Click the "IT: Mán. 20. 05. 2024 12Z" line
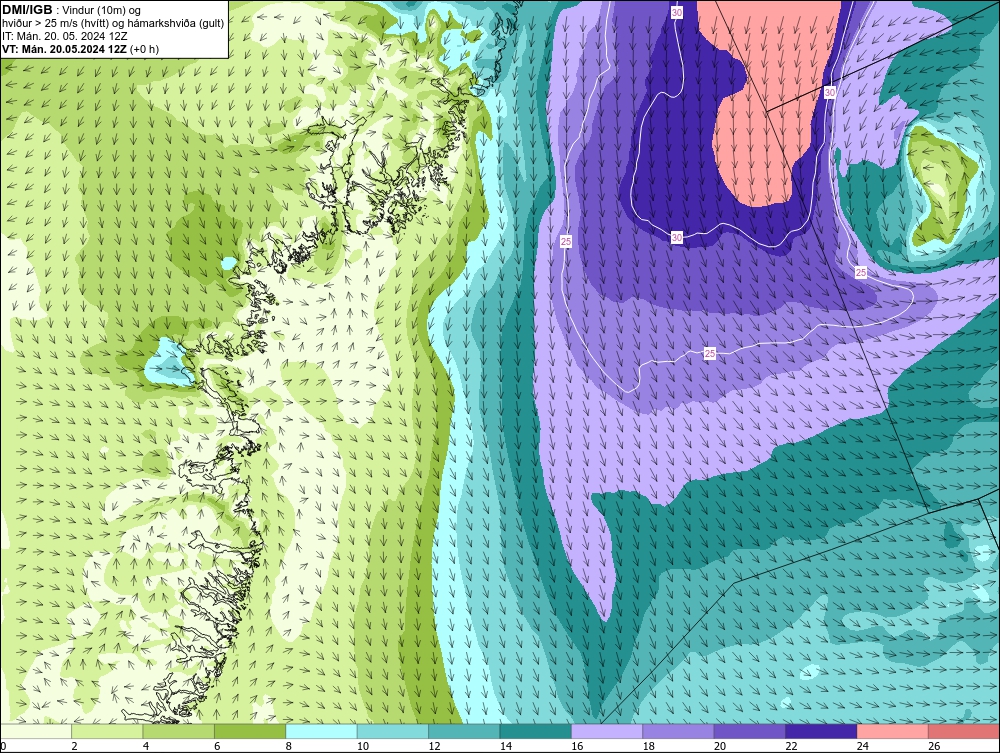The width and height of the screenshot is (1000, 753). (x=64, y=36)
